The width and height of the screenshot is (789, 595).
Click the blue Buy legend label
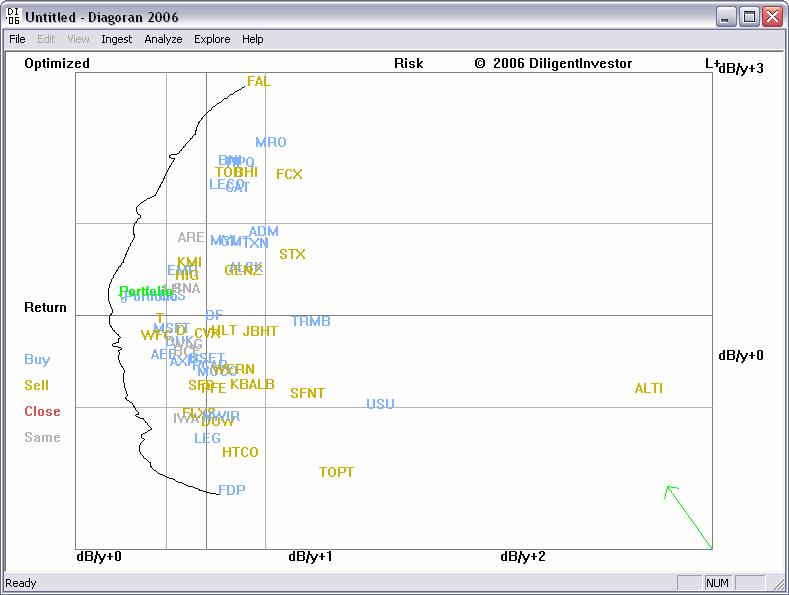coord(37,360)
